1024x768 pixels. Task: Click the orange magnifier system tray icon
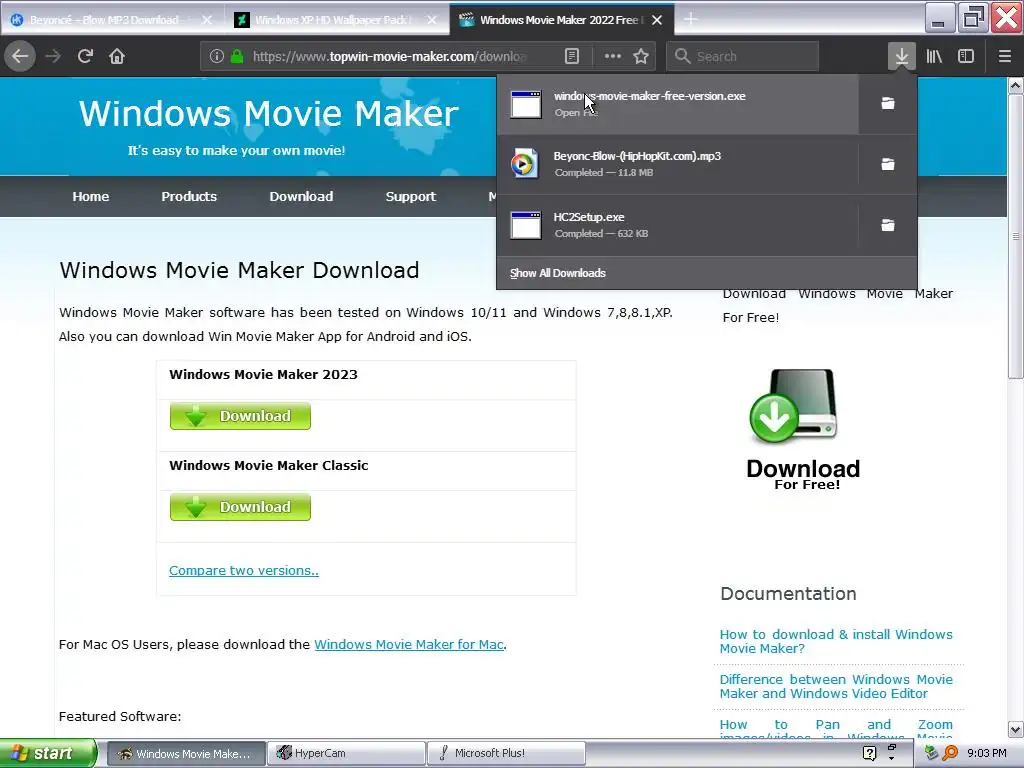click(x=950, y=753)
